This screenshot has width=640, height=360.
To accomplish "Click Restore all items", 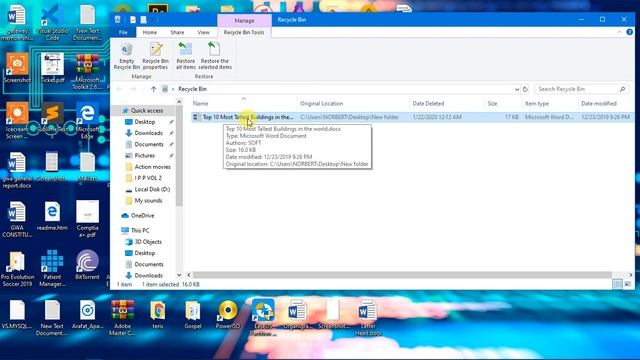I will 185,56.
